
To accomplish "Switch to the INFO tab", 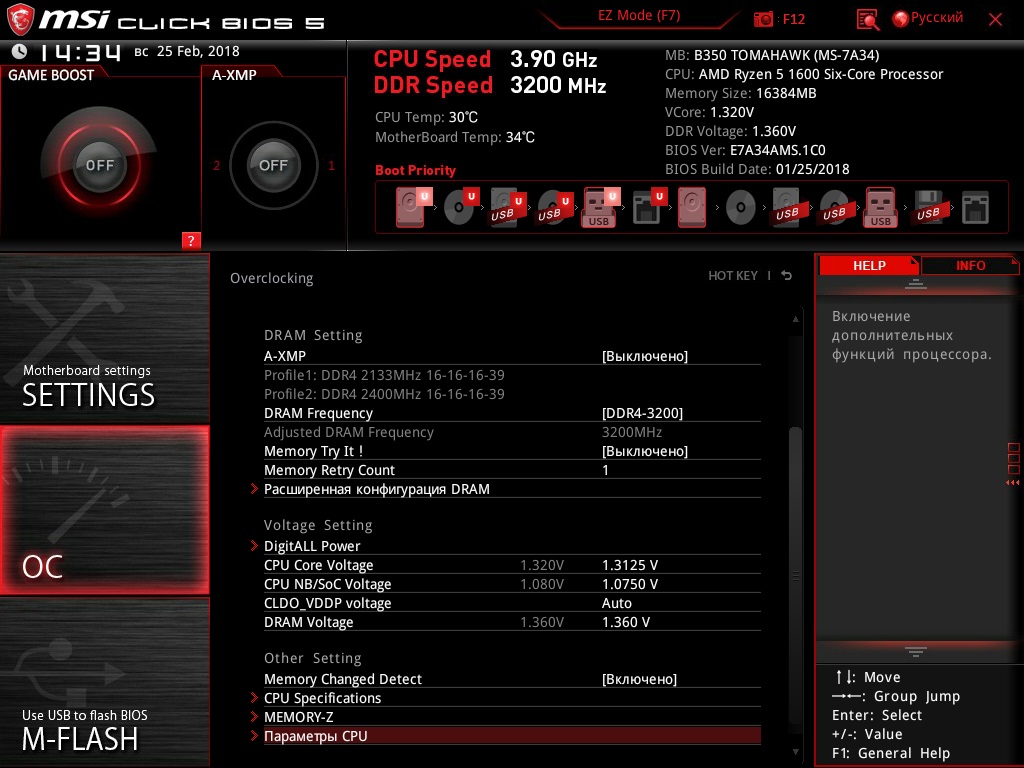I will click(x=970, y=265).
